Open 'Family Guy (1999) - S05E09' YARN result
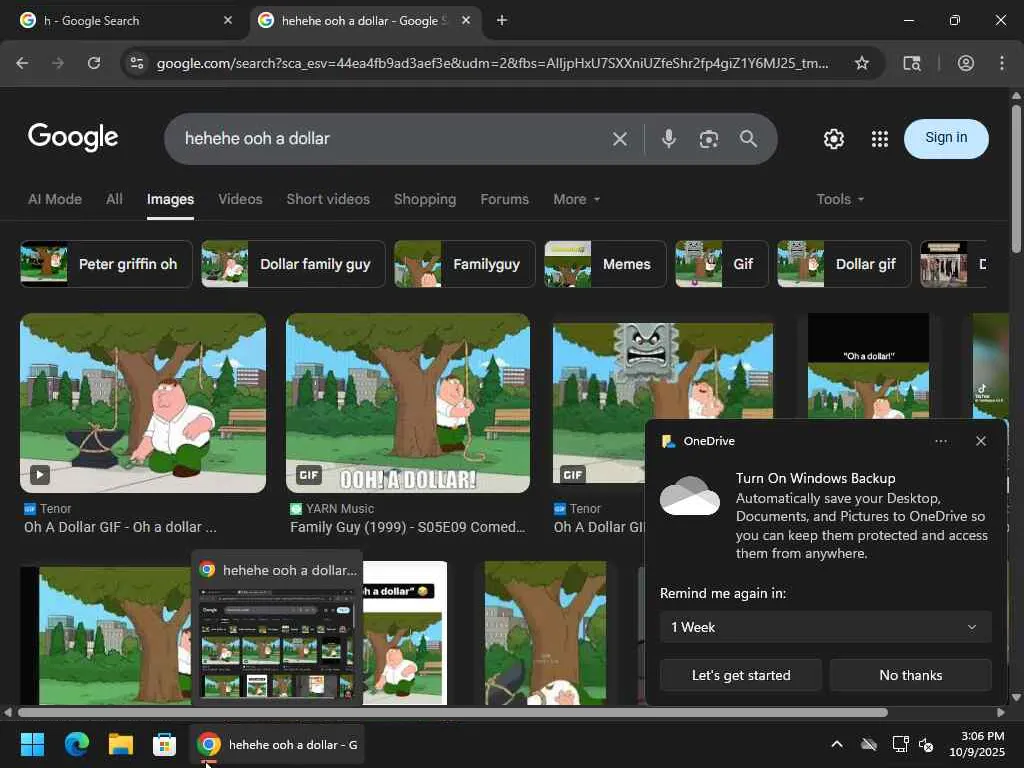1024x768 pixels. (x=408, y=527)
